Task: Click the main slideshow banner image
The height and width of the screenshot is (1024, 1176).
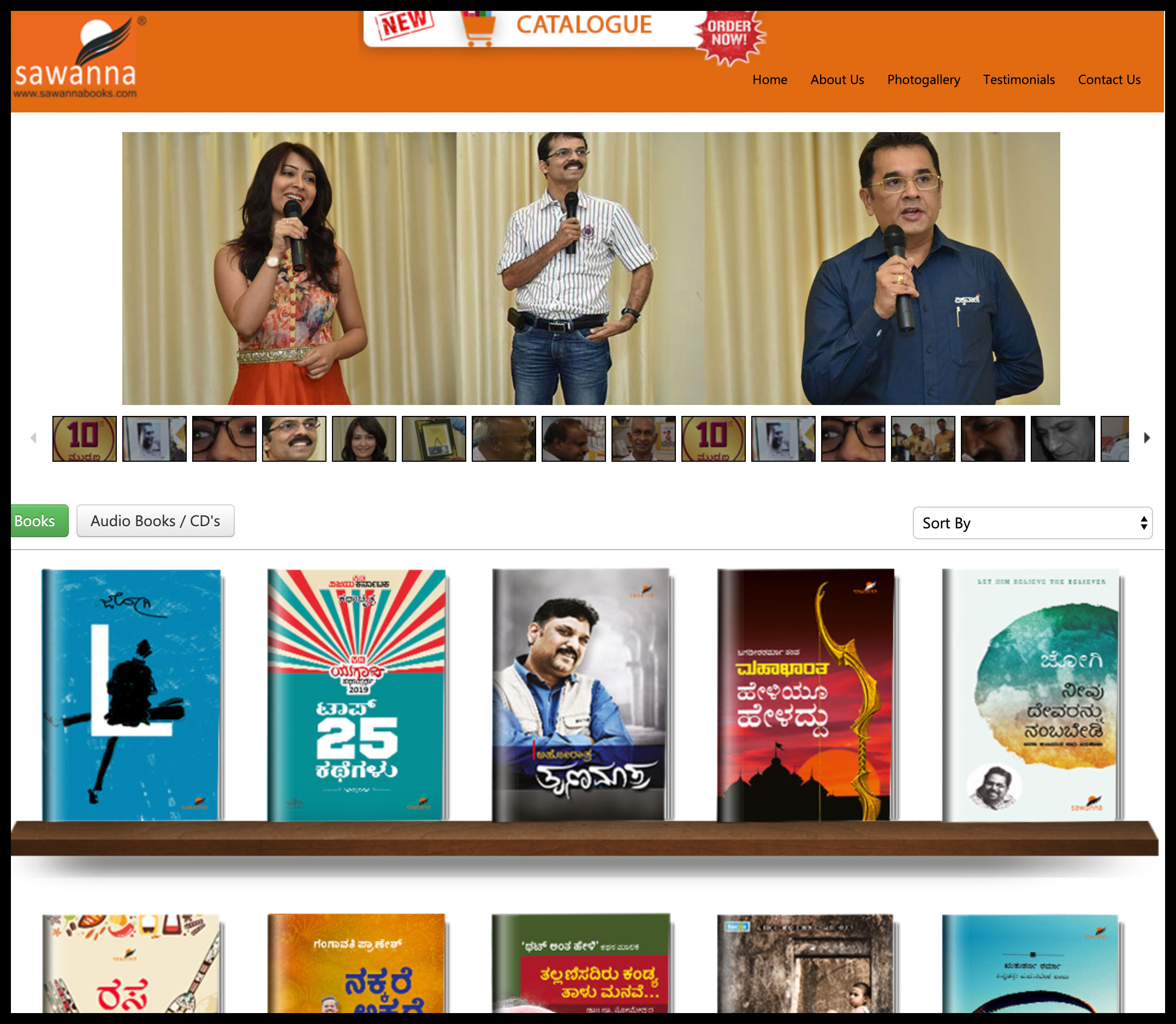Action: [590, 269]
